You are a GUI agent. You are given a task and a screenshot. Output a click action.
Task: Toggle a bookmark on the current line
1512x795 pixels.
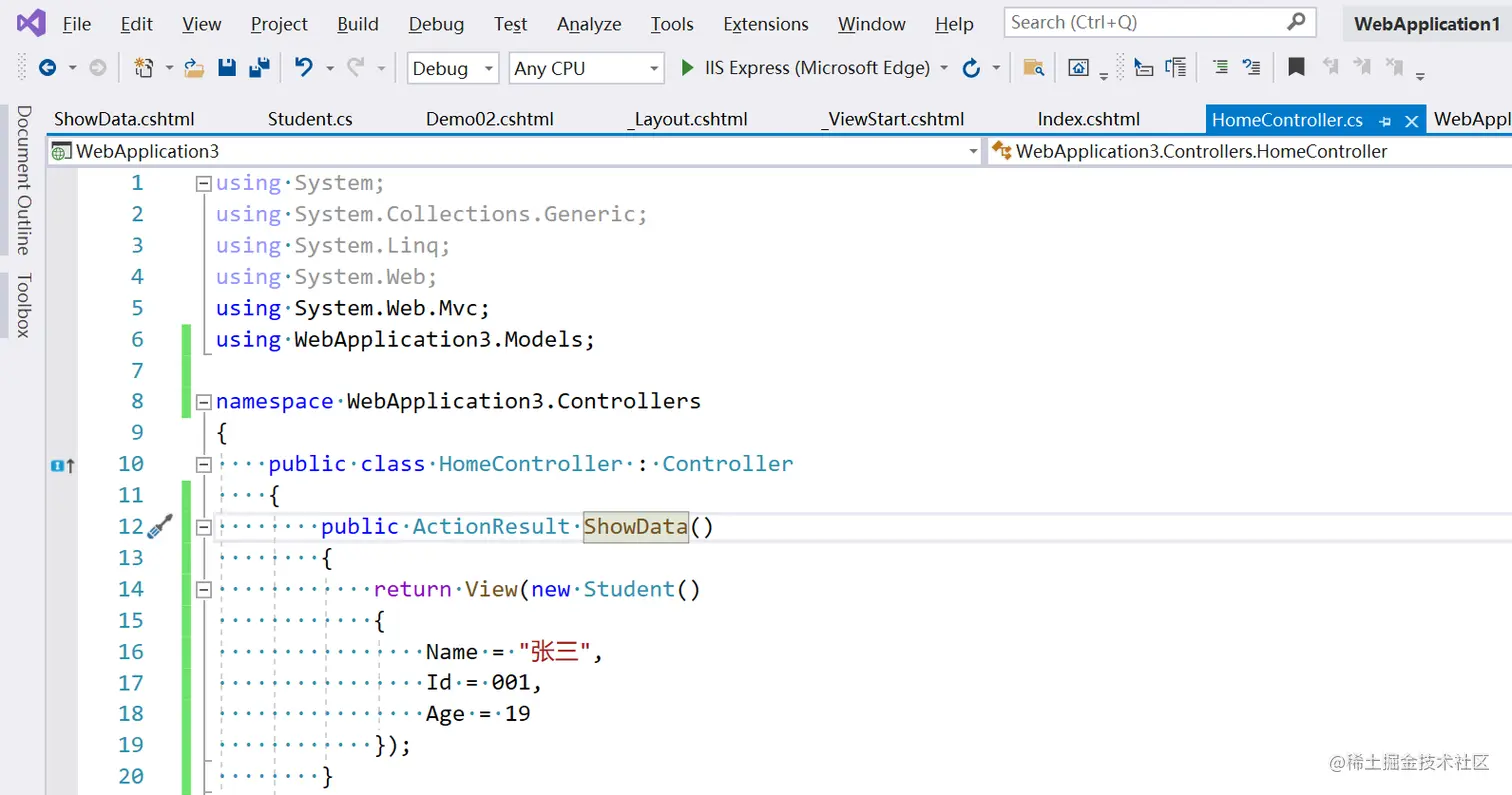pos(1296,68)
